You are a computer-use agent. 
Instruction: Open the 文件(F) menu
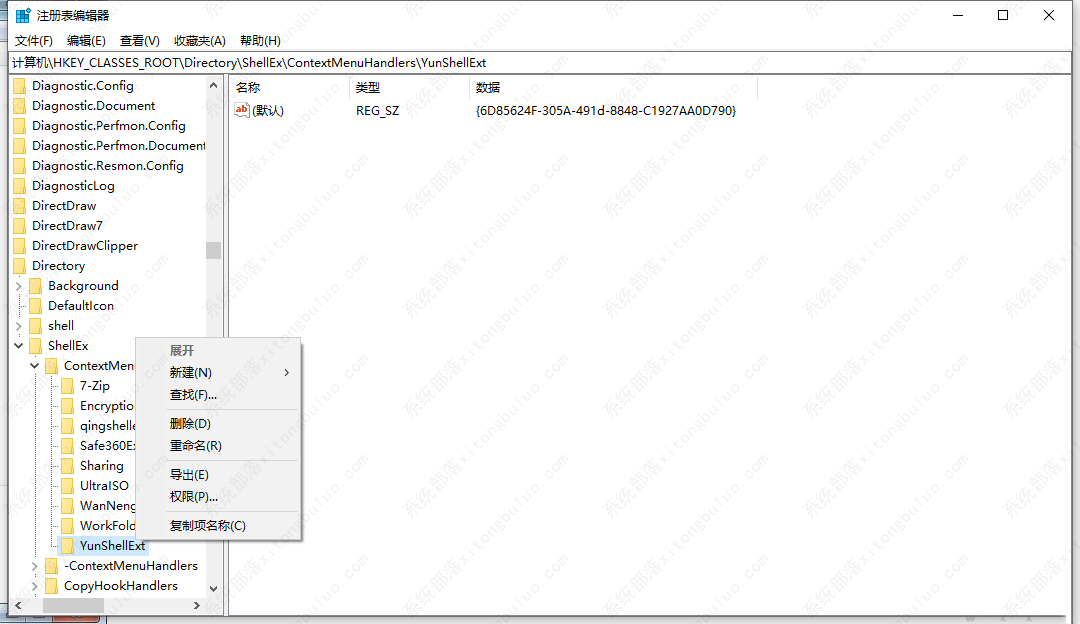click(33, 41)
